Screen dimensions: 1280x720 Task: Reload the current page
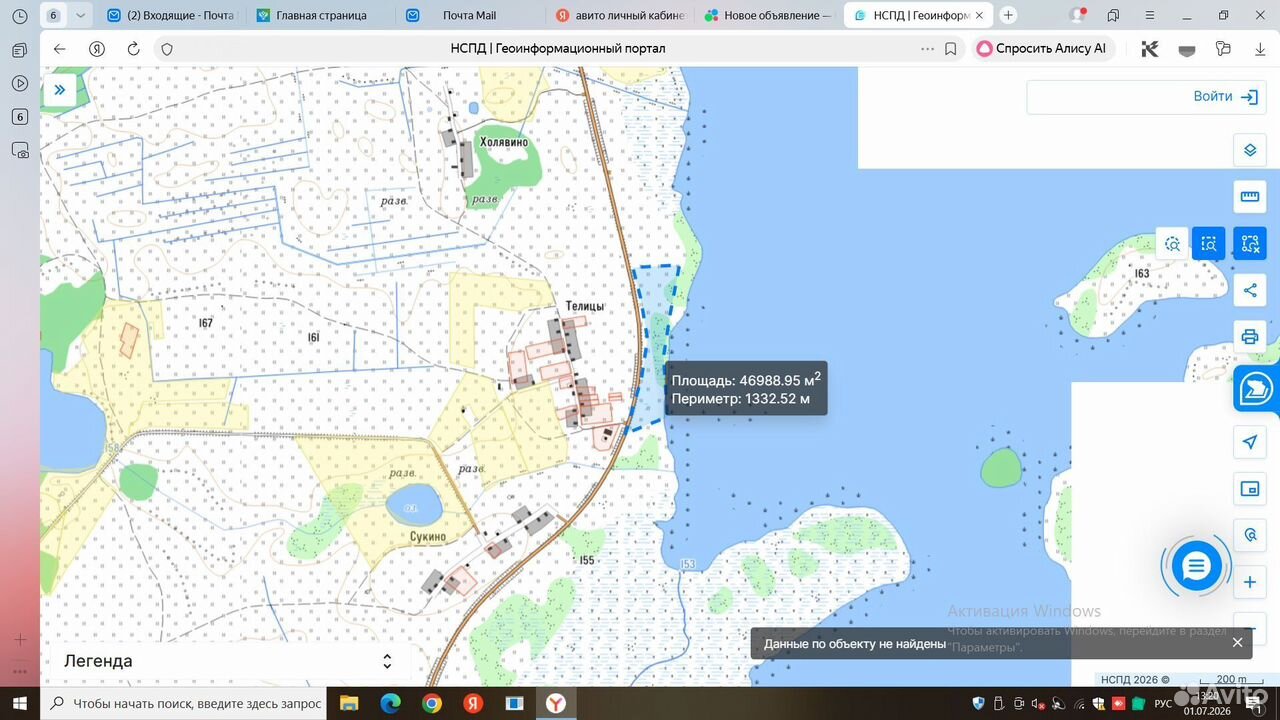click(133, 49)
